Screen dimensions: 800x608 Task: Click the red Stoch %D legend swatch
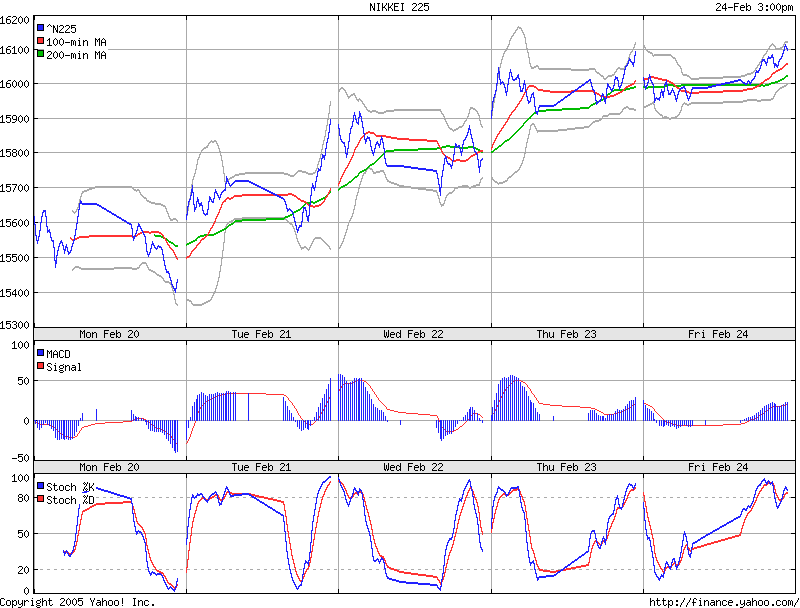pyautogui.click(x=40, y=499)
